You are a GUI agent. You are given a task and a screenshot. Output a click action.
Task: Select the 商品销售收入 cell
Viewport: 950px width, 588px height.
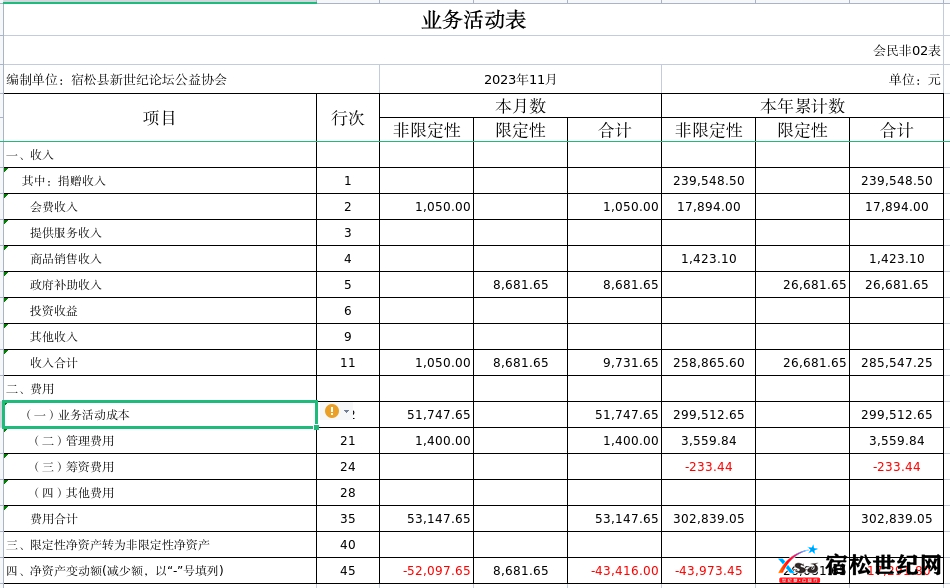[160, 259]
